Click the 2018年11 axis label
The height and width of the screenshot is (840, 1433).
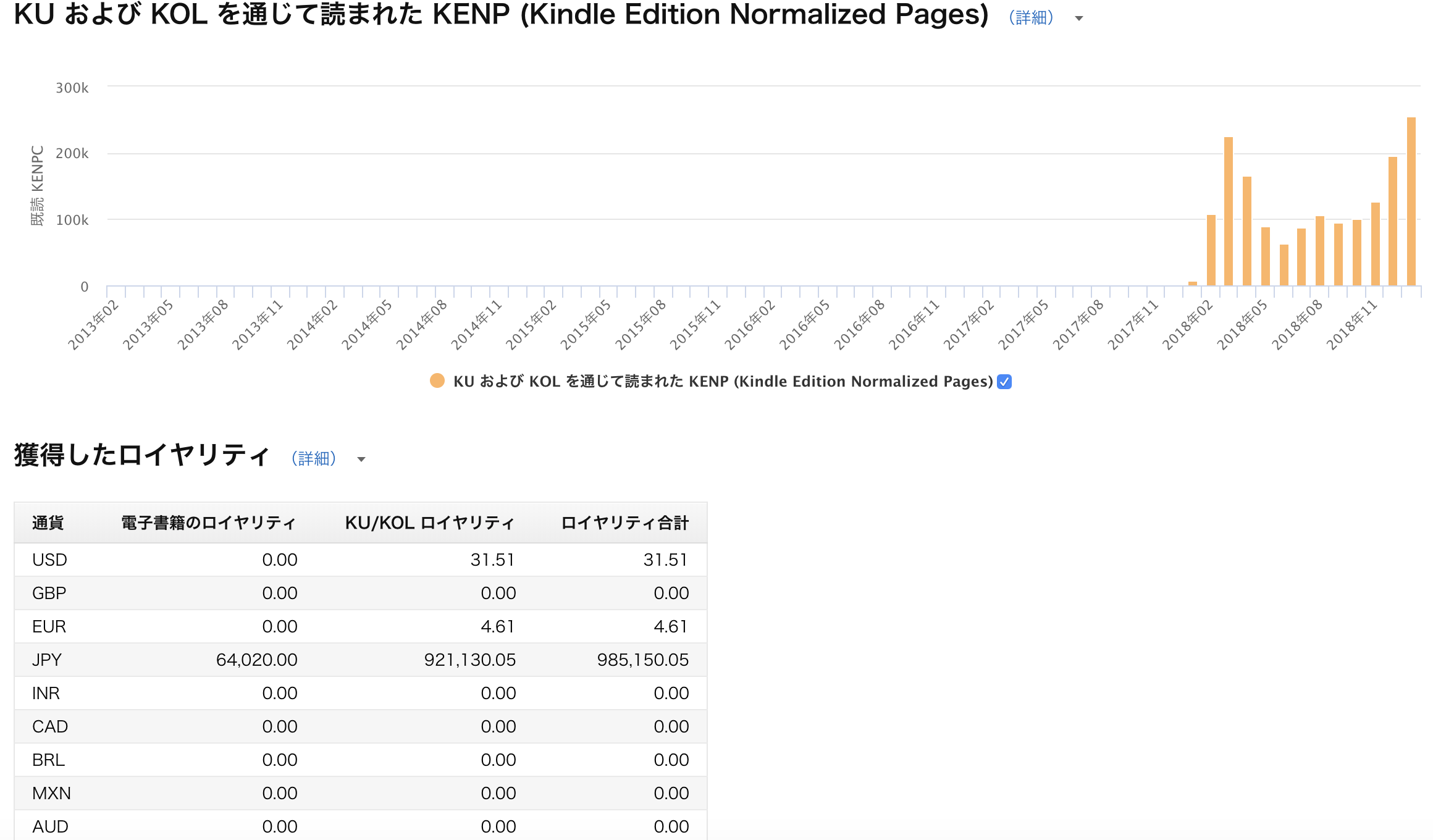(x=1353, y=324)
